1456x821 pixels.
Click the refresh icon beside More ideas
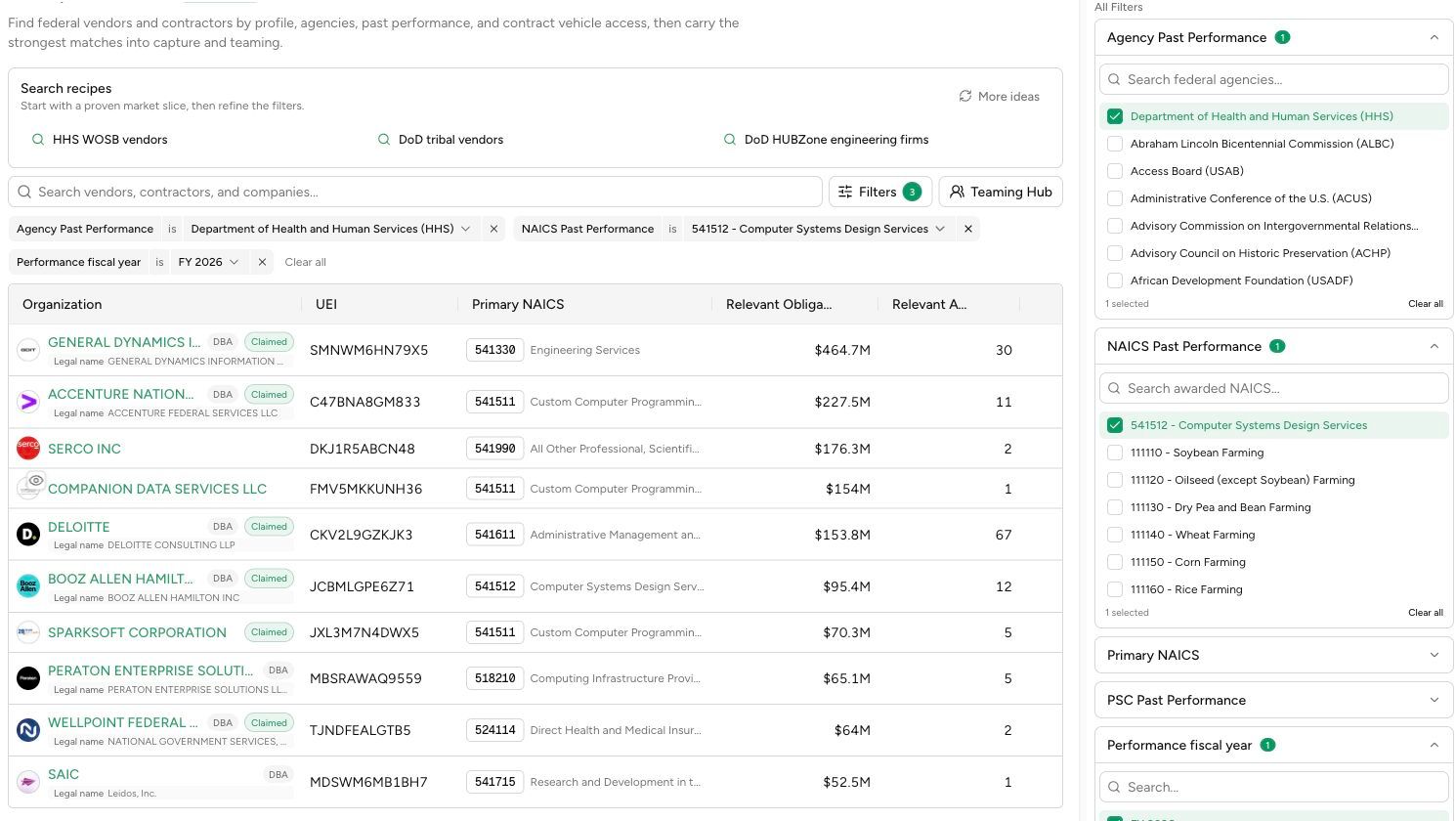(x=965, y=96)
